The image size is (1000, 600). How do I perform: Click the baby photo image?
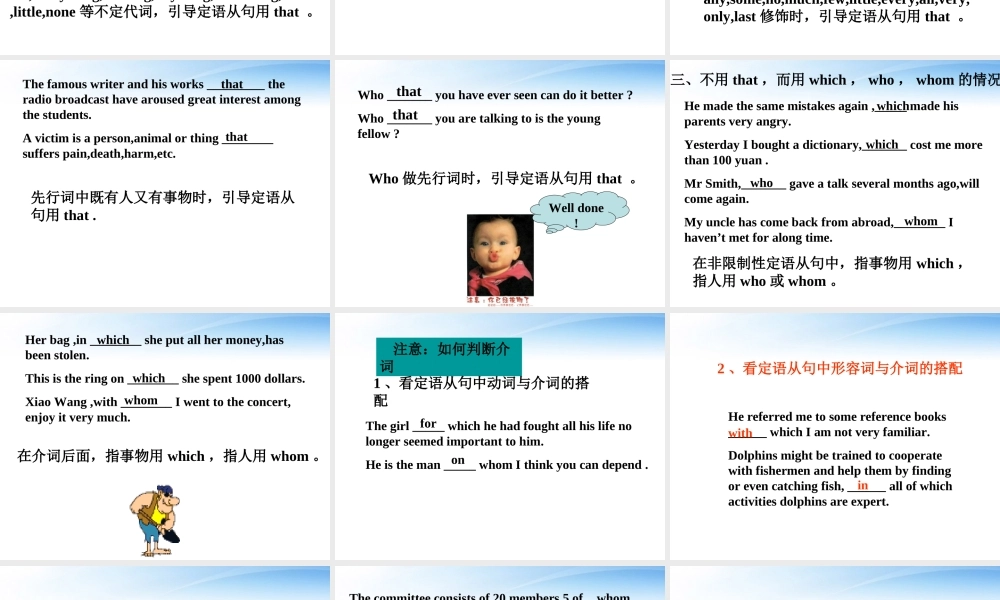[x=500, y=255]
